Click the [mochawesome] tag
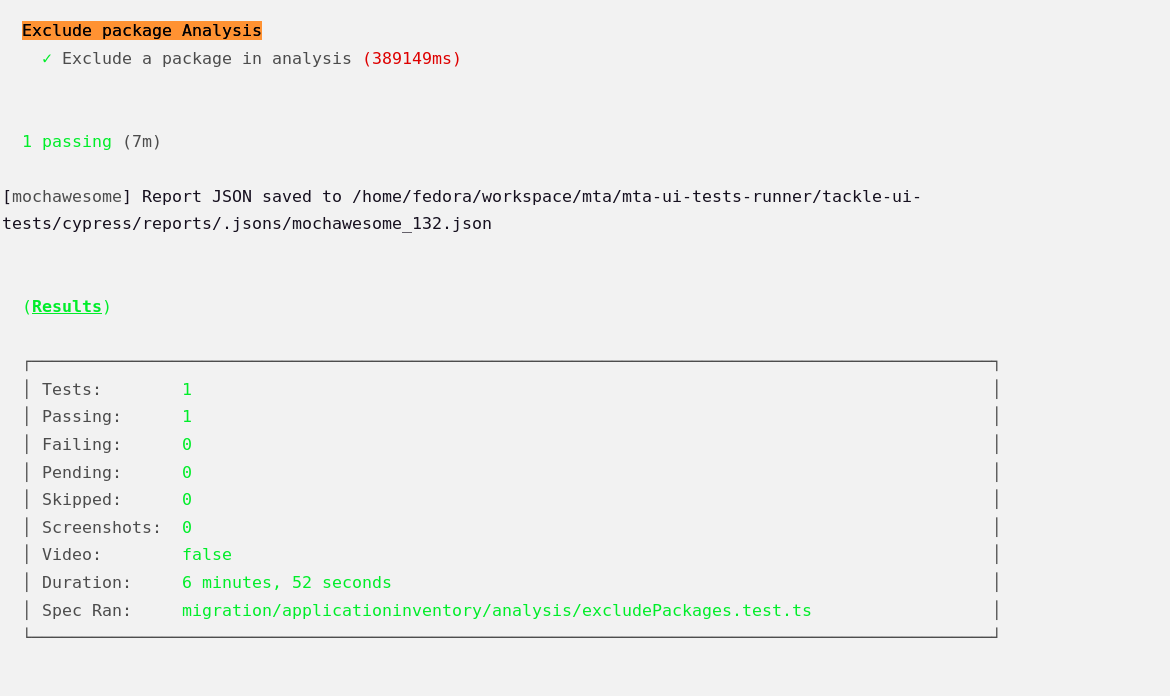 (x=67, y=197)
